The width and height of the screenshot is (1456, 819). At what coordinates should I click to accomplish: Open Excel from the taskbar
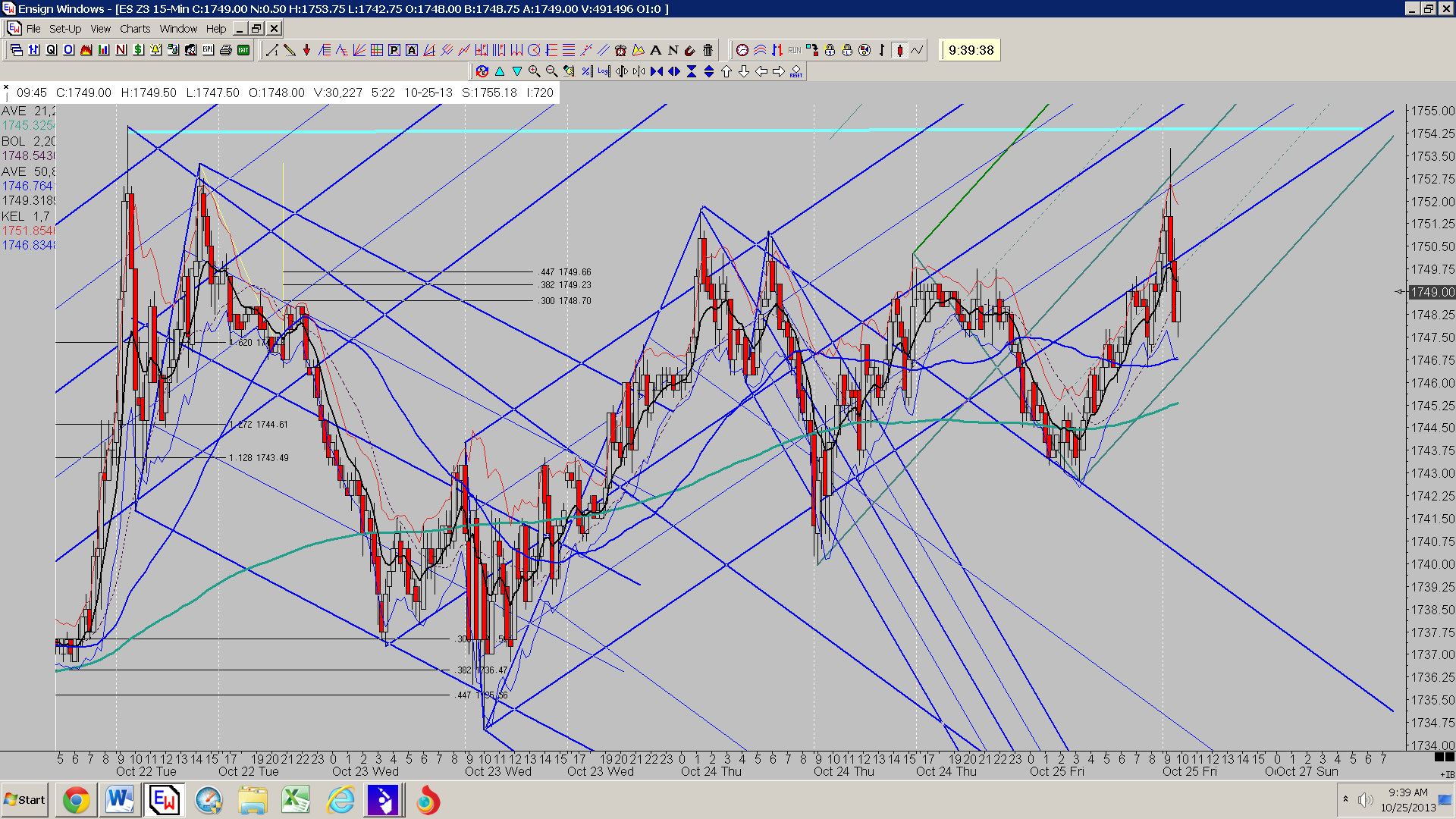click(x=296, y=800)
